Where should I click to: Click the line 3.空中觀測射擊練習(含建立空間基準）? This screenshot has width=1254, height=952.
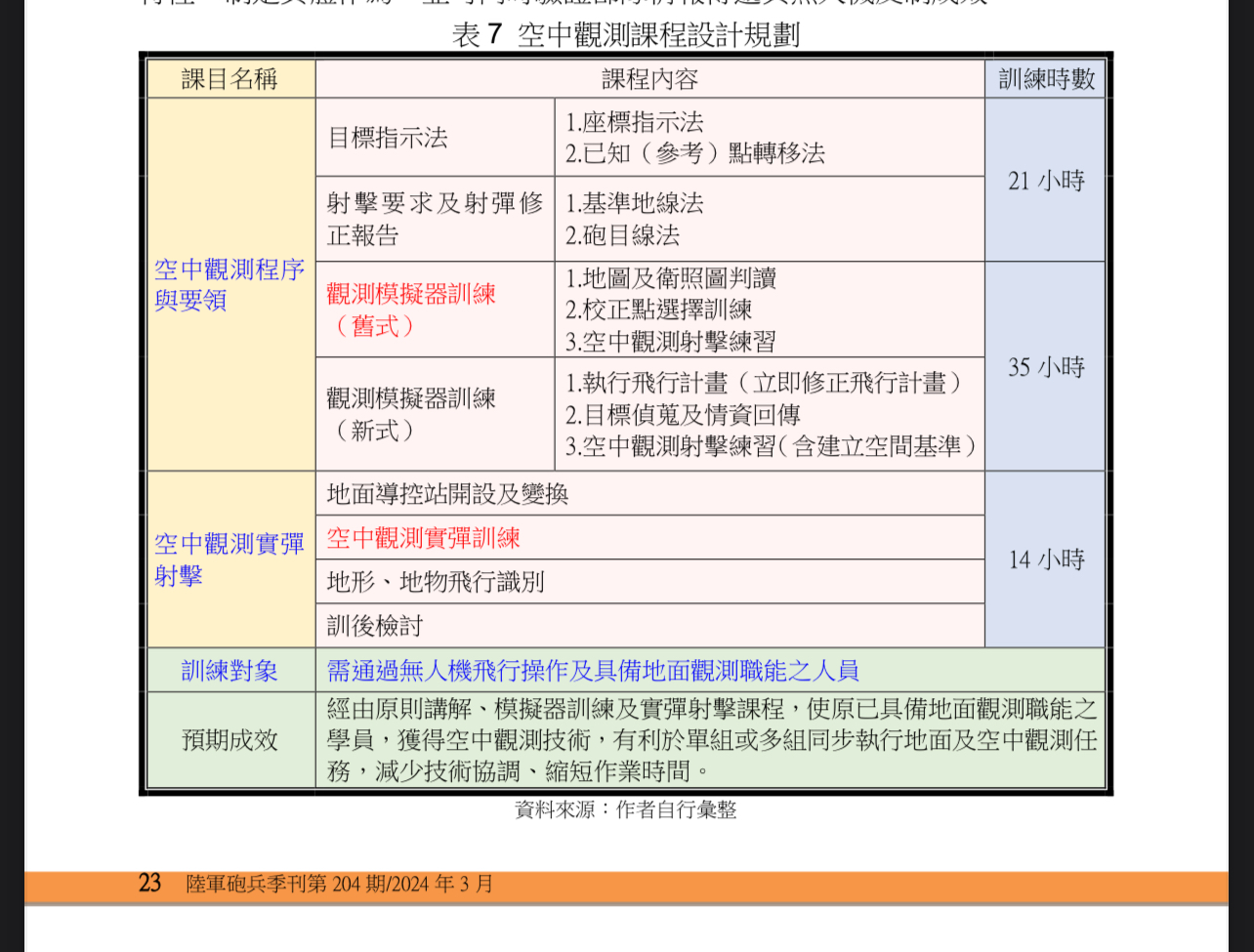(772, 447)
